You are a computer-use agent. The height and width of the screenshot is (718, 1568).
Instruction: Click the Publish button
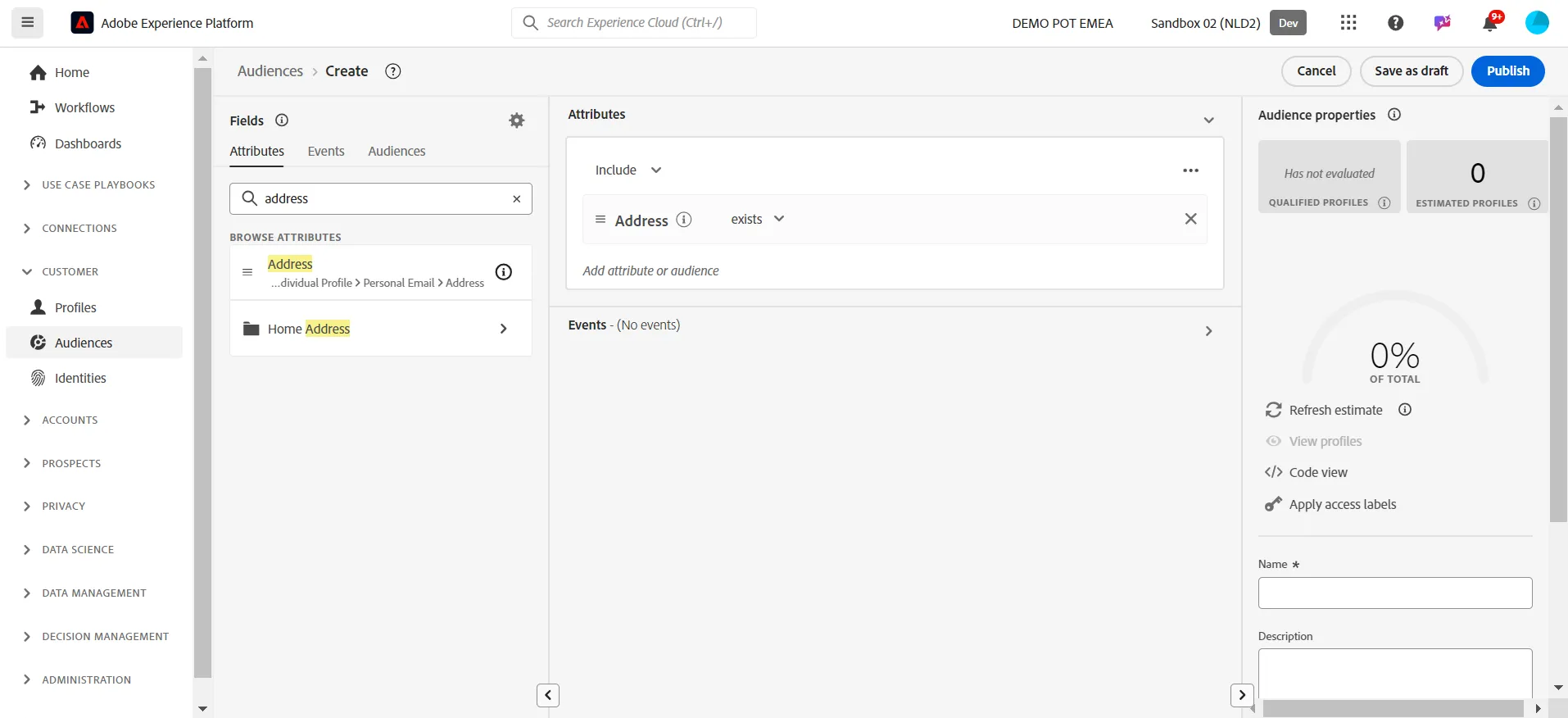(x=1507, y=71)
